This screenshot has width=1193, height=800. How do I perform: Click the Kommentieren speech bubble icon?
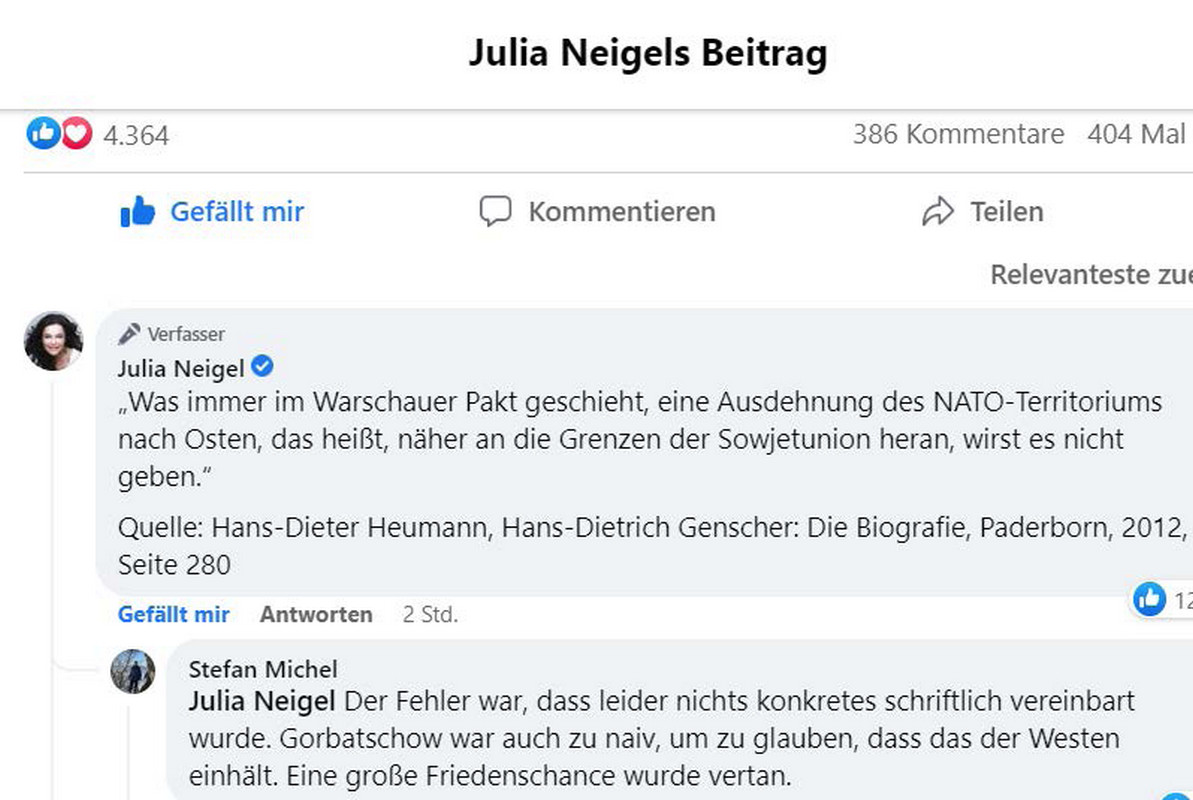click(495, 211)
